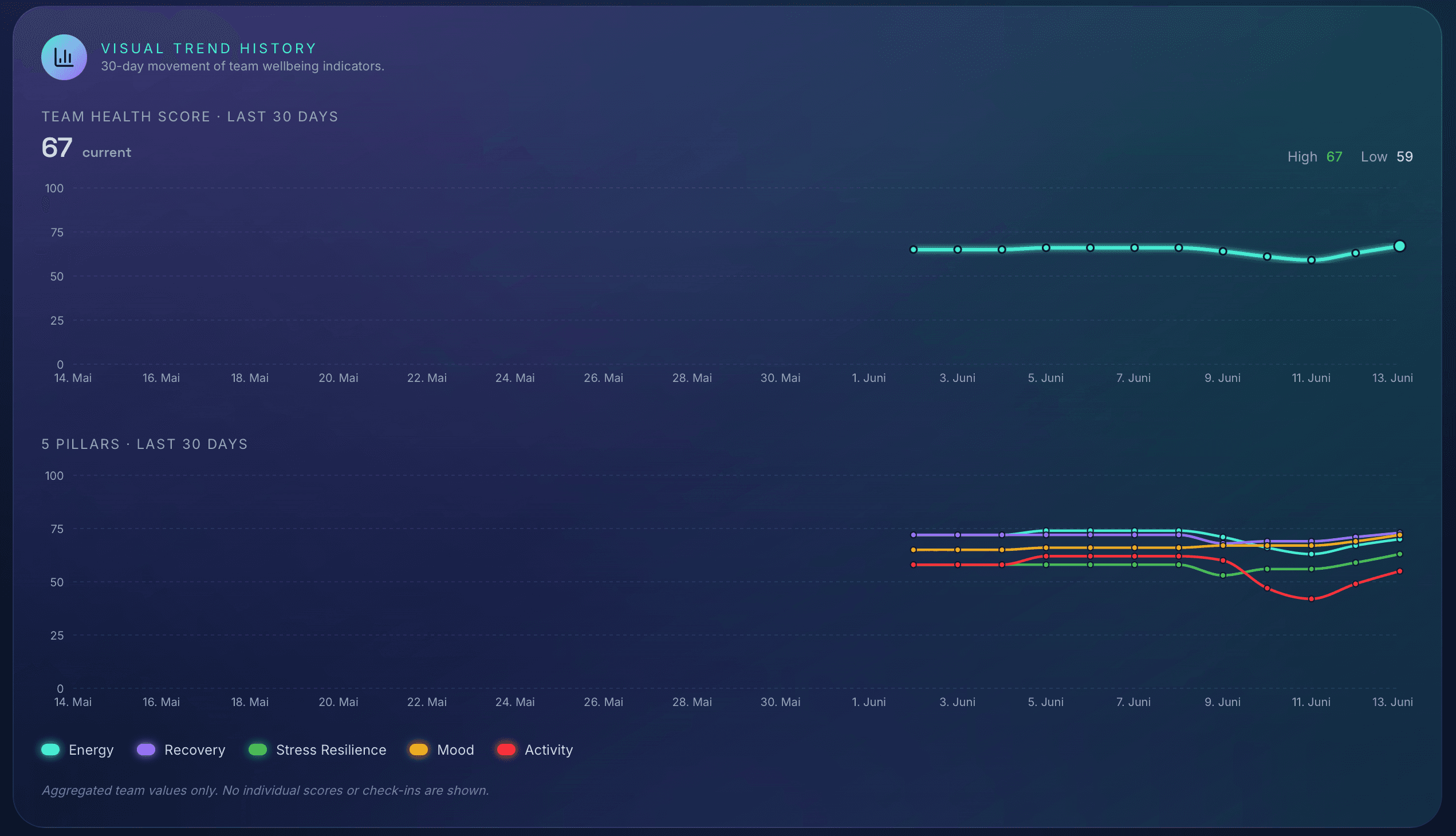Click the first red Activity data point
Viewport: 1456px width, 836px height.
tap(913, 565)
